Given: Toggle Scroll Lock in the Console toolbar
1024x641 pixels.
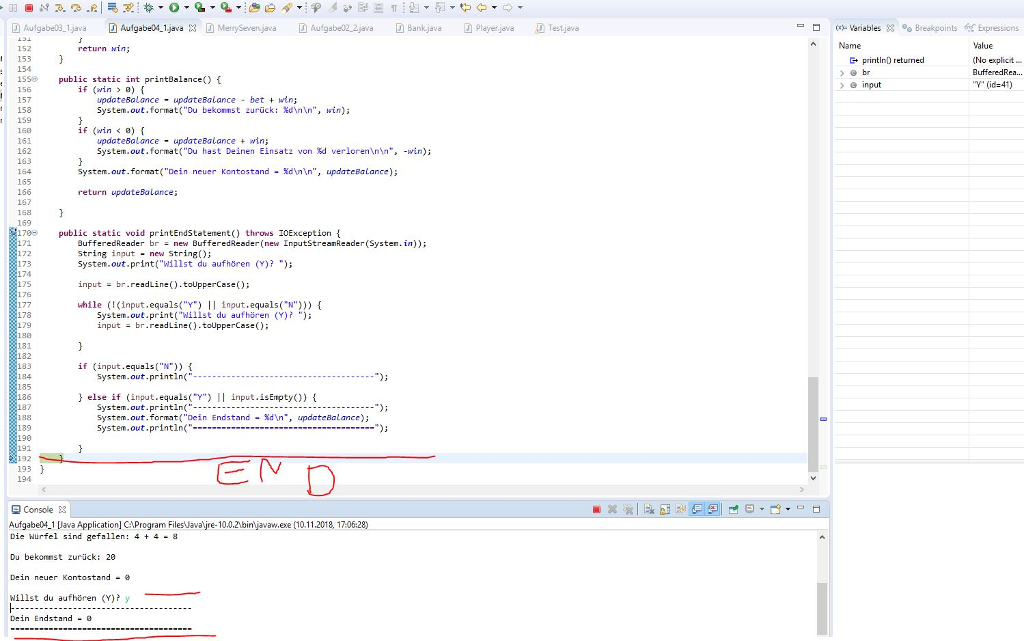Looking at the screenshot, I should click(663, 508).
